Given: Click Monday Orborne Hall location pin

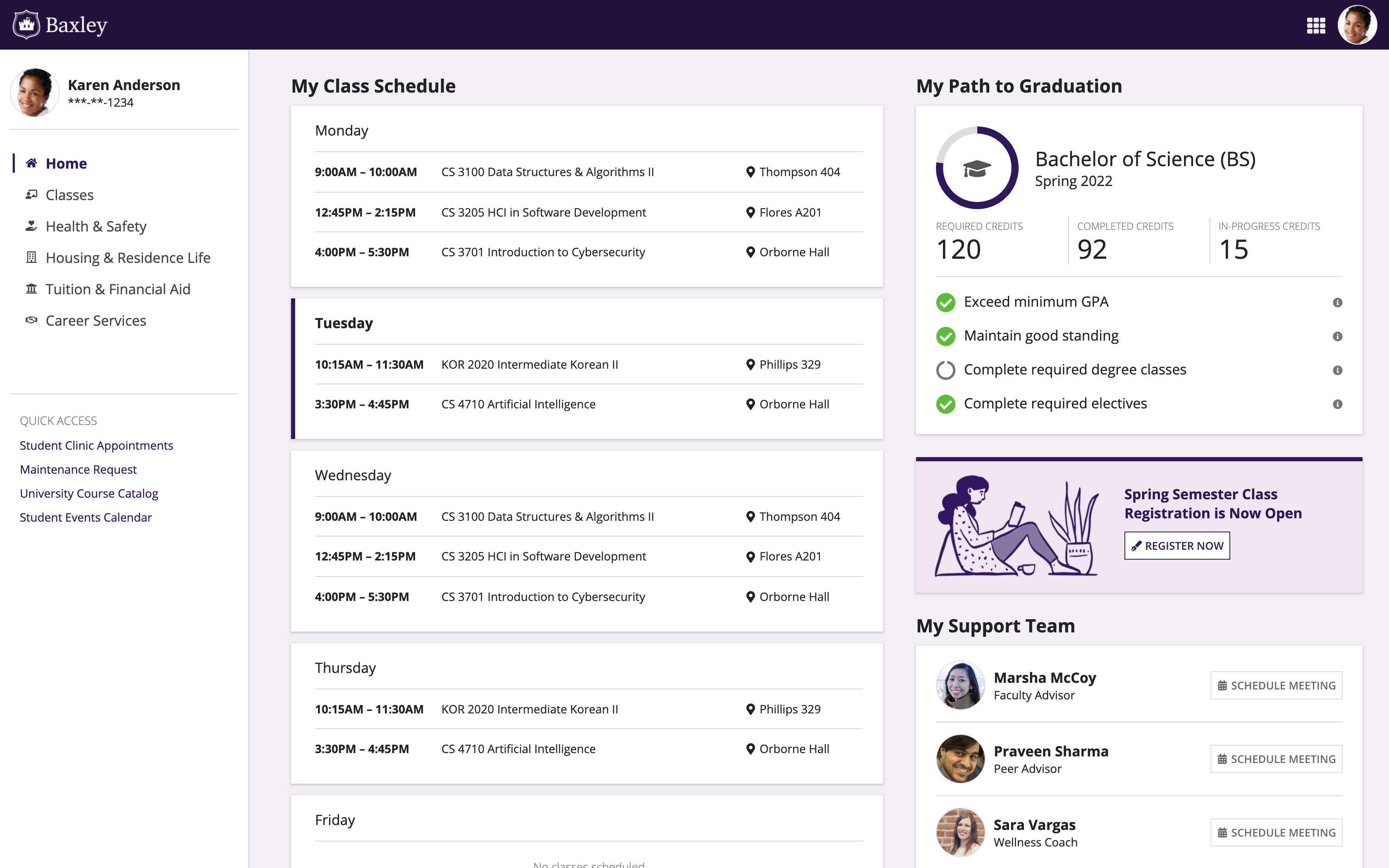Looking at the screenshot, I should pyautogui.click(x=750, y=252).
